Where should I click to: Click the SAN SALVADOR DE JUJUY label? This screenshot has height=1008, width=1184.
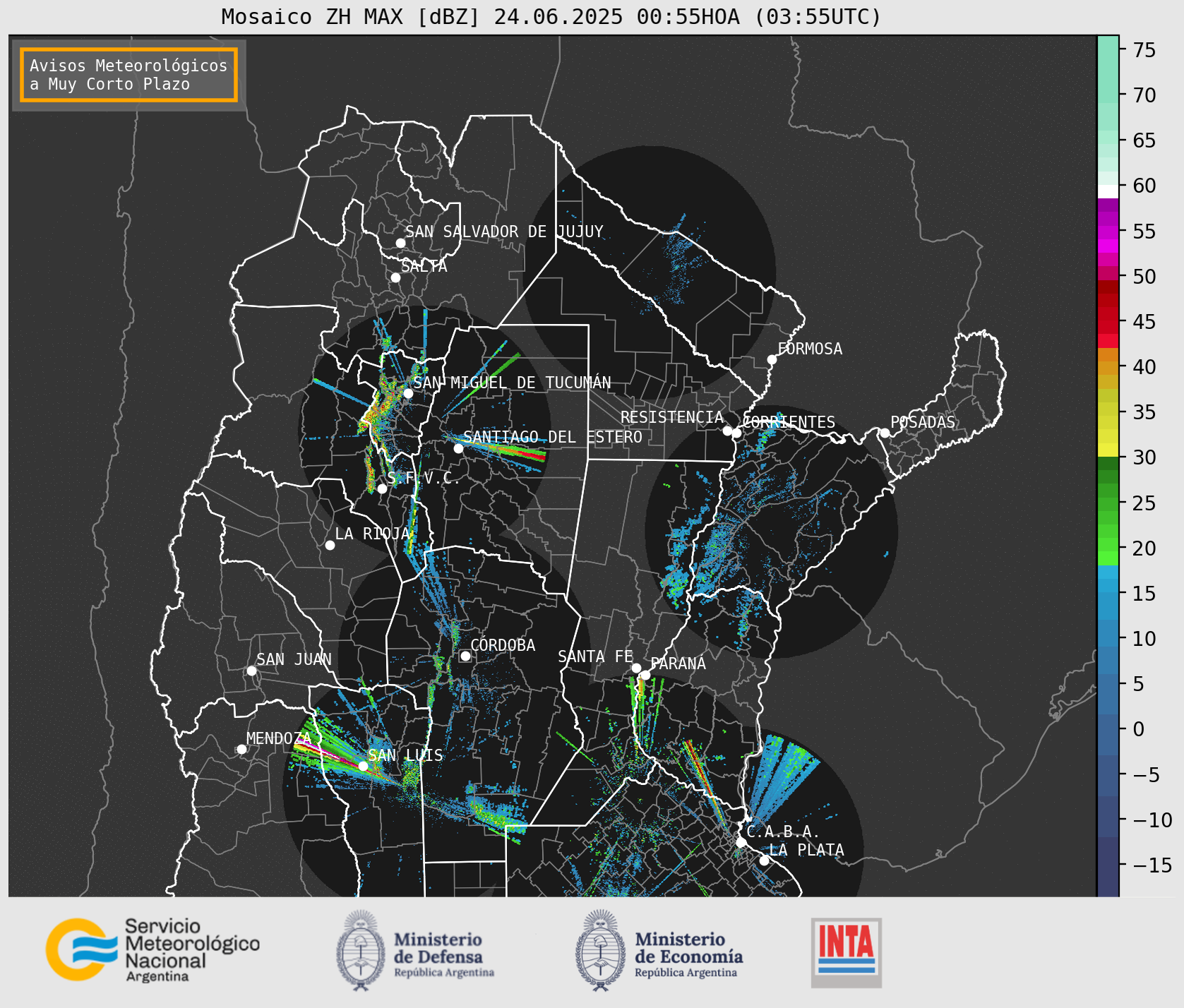(x=504, y=232)
